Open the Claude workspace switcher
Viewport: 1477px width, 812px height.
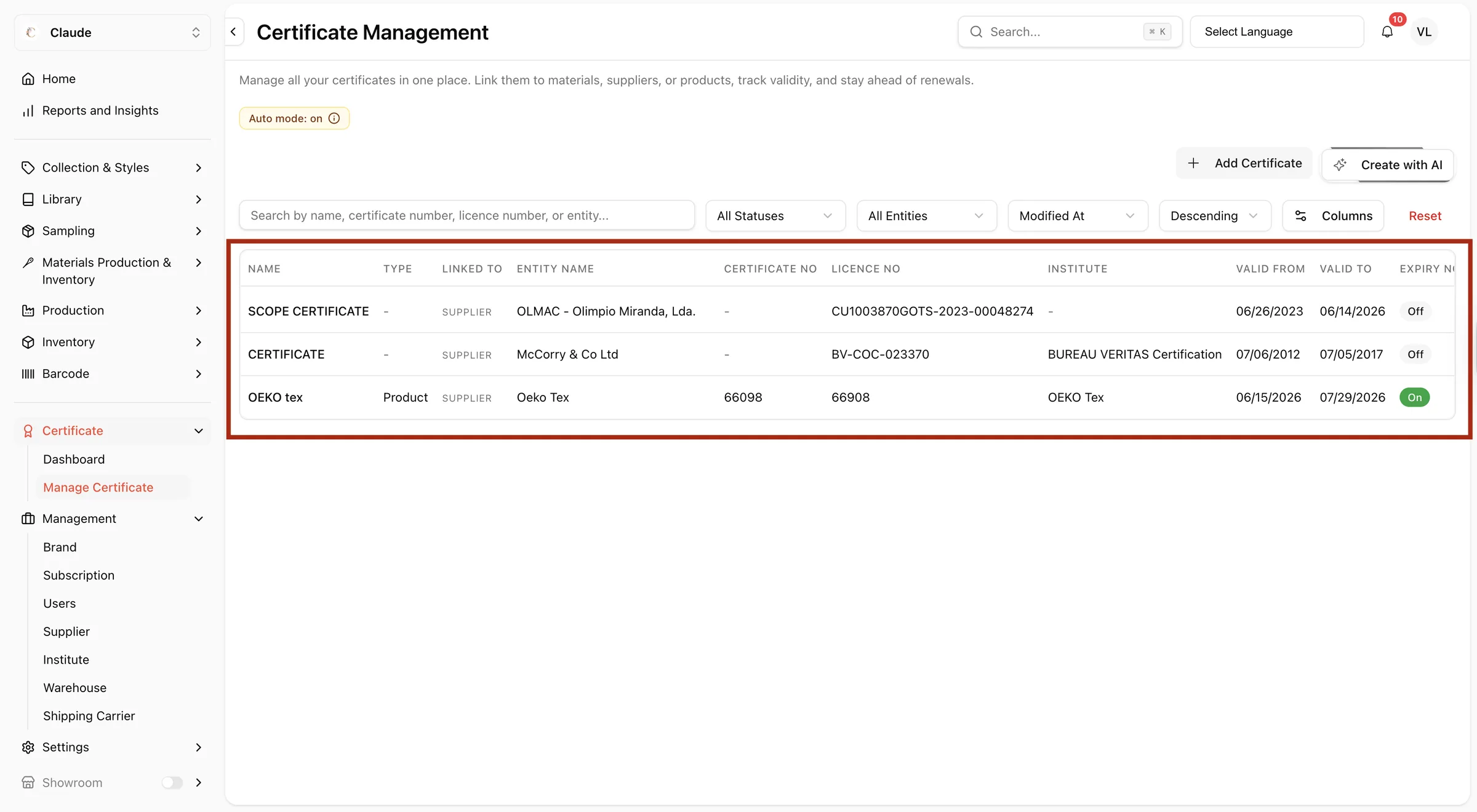tap(113, 33)
